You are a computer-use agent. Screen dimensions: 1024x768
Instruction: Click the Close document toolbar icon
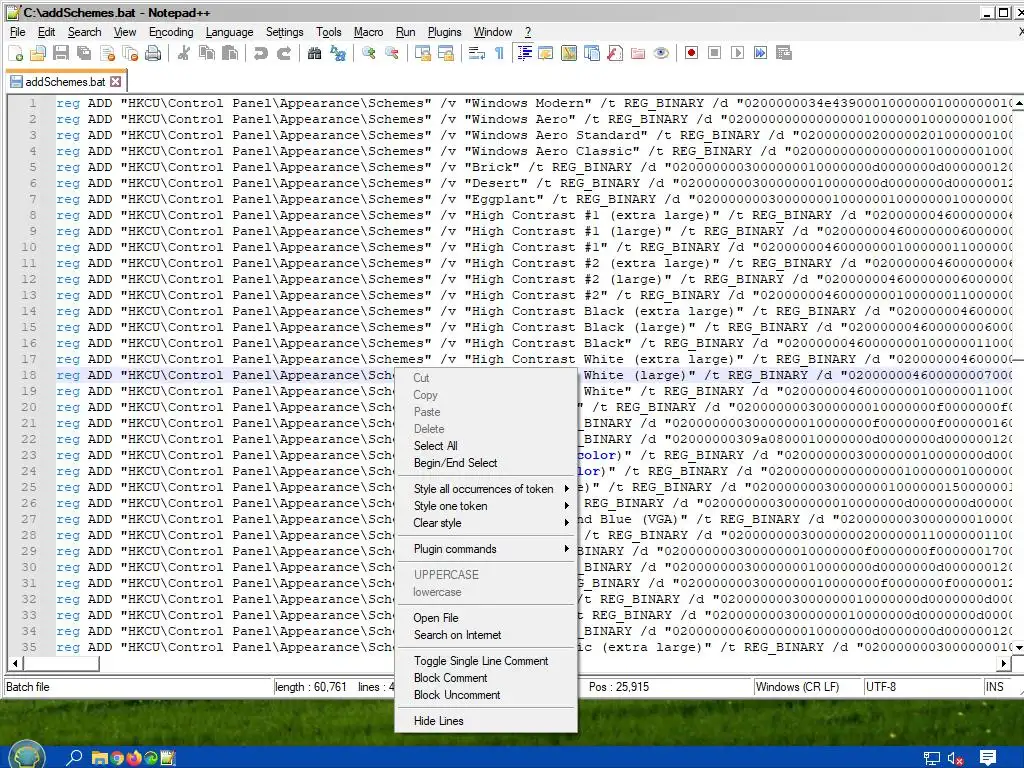point(108,54)
